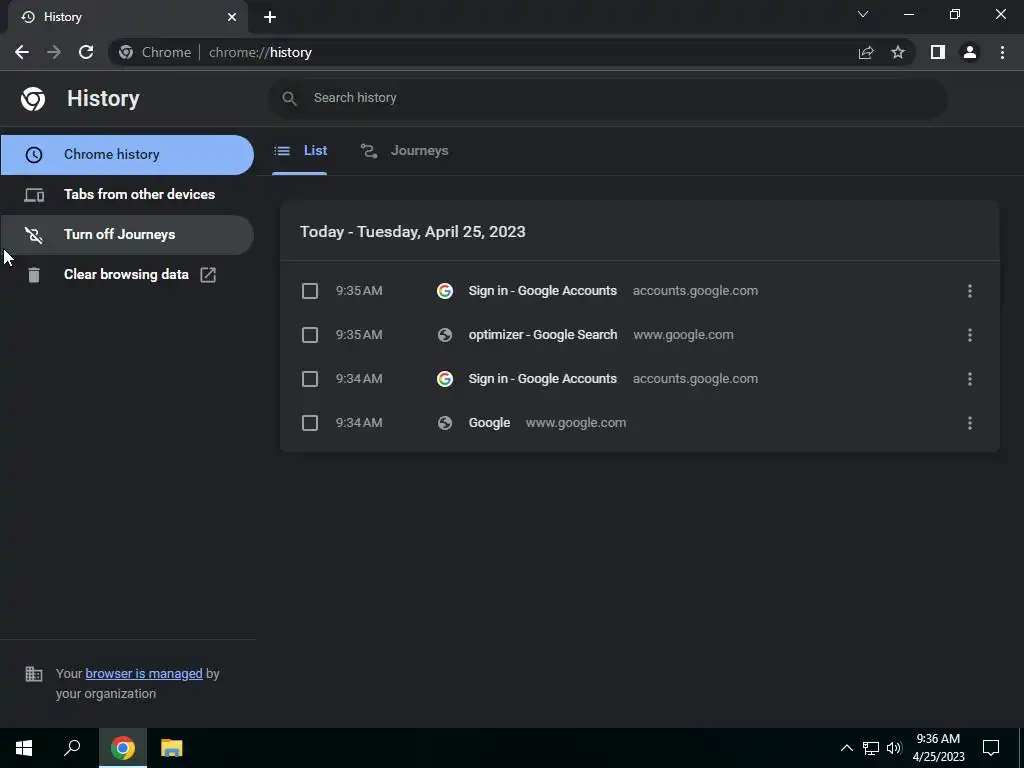This screenshot has width=1024, height=768.
Task: Click into the Search history field
Action: tap(608, 98)
